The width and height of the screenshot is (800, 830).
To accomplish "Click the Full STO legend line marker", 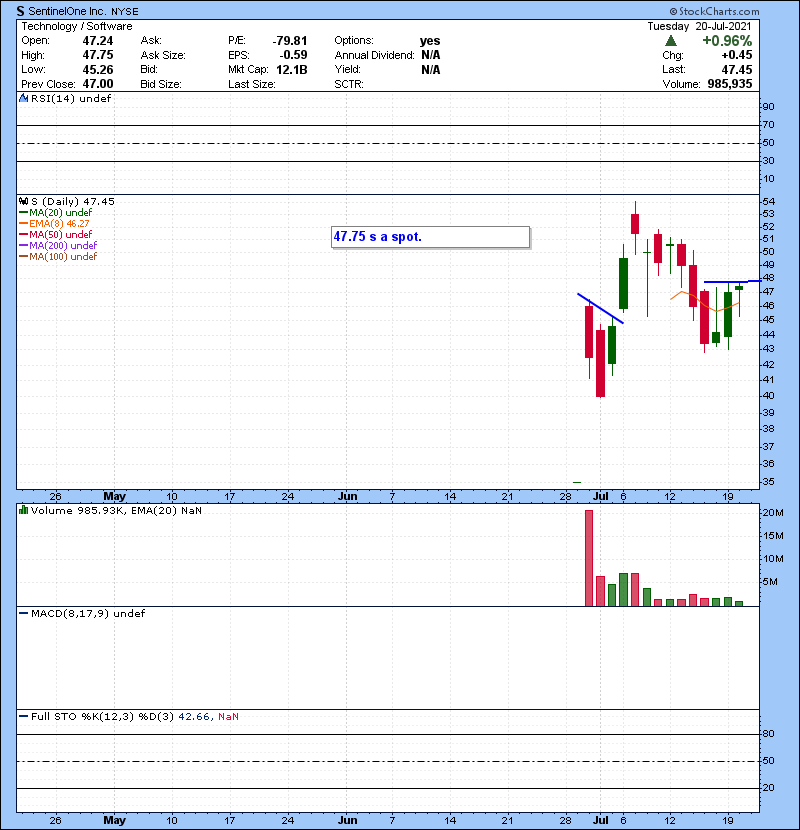I will coord(23,716).
